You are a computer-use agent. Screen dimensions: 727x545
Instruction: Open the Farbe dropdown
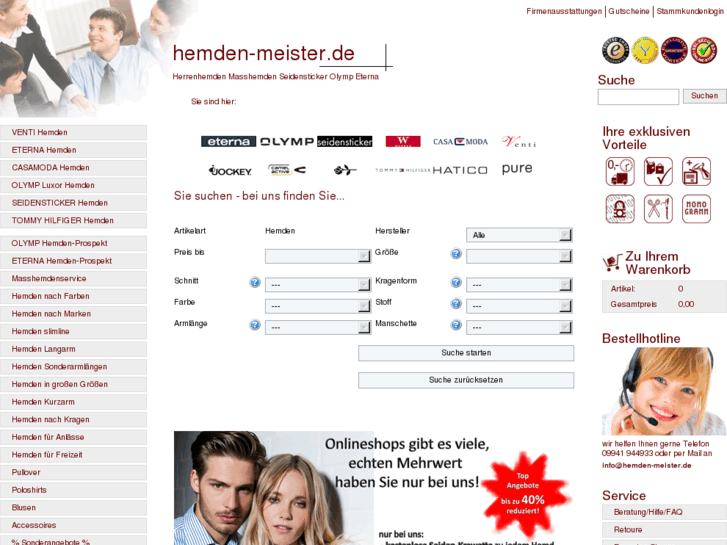click(318, 306)
